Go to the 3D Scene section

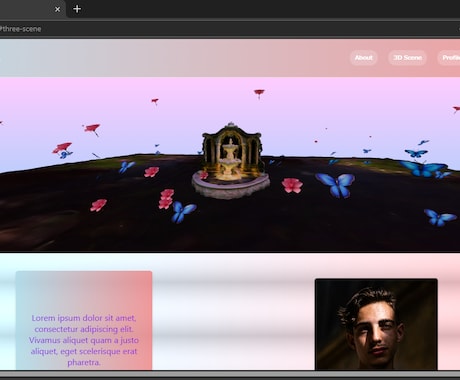[407, 58]
